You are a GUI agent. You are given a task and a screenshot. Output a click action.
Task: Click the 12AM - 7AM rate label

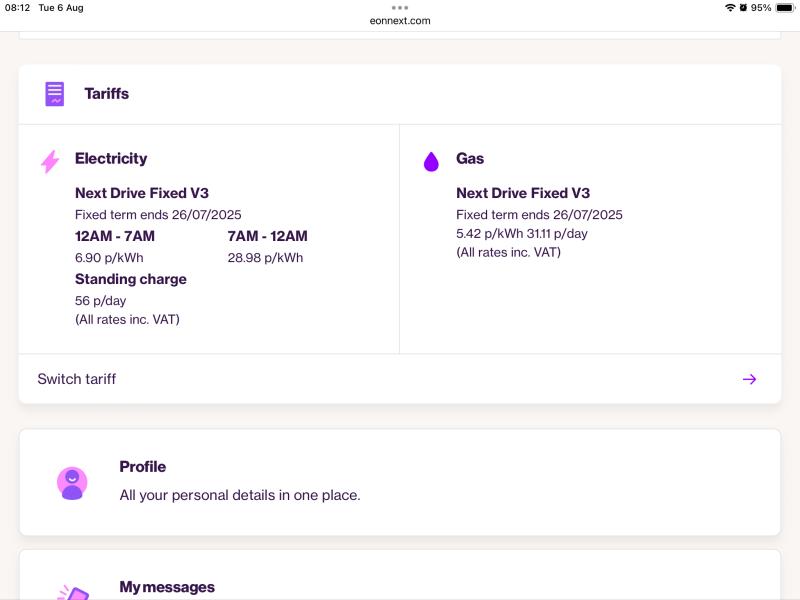pos(115,236)
